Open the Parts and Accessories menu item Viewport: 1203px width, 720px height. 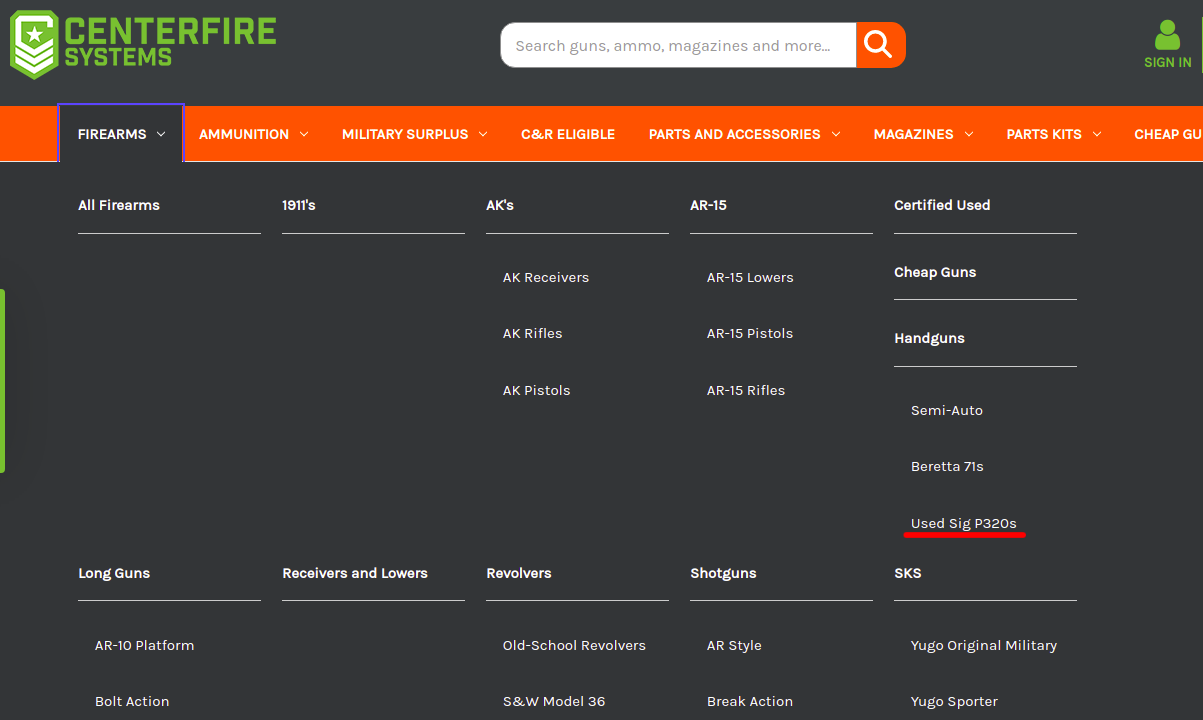(735, 134)
